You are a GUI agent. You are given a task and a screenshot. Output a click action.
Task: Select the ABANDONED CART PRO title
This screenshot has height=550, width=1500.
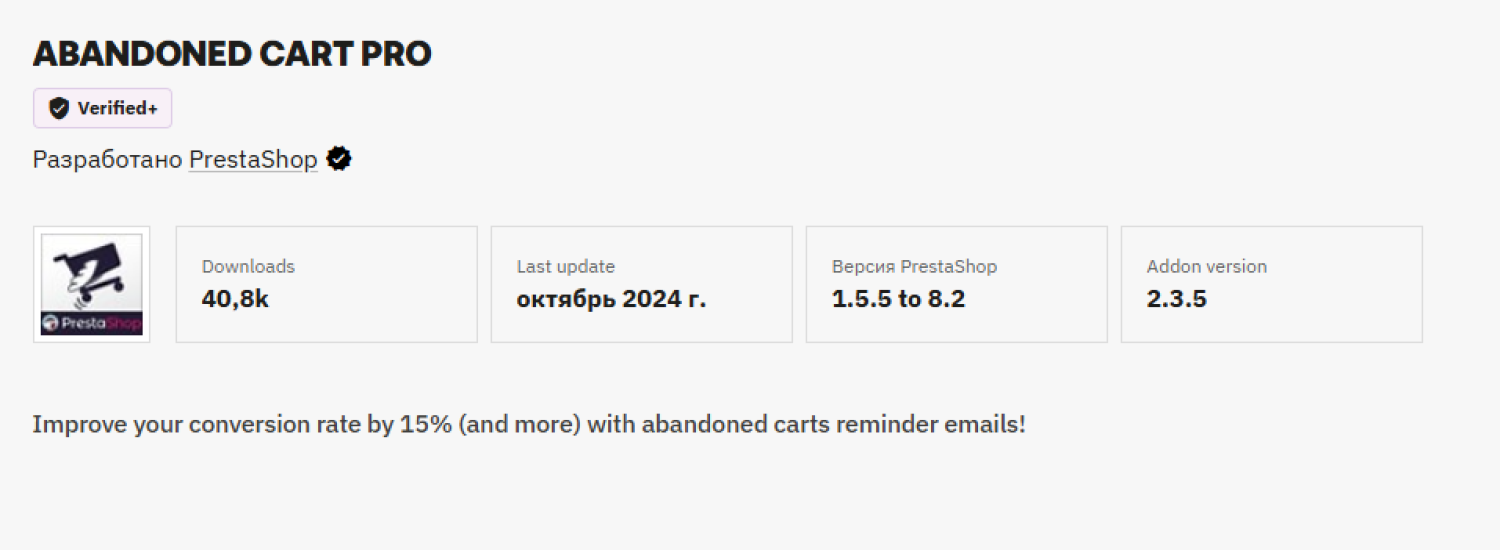tap(232, 55)
